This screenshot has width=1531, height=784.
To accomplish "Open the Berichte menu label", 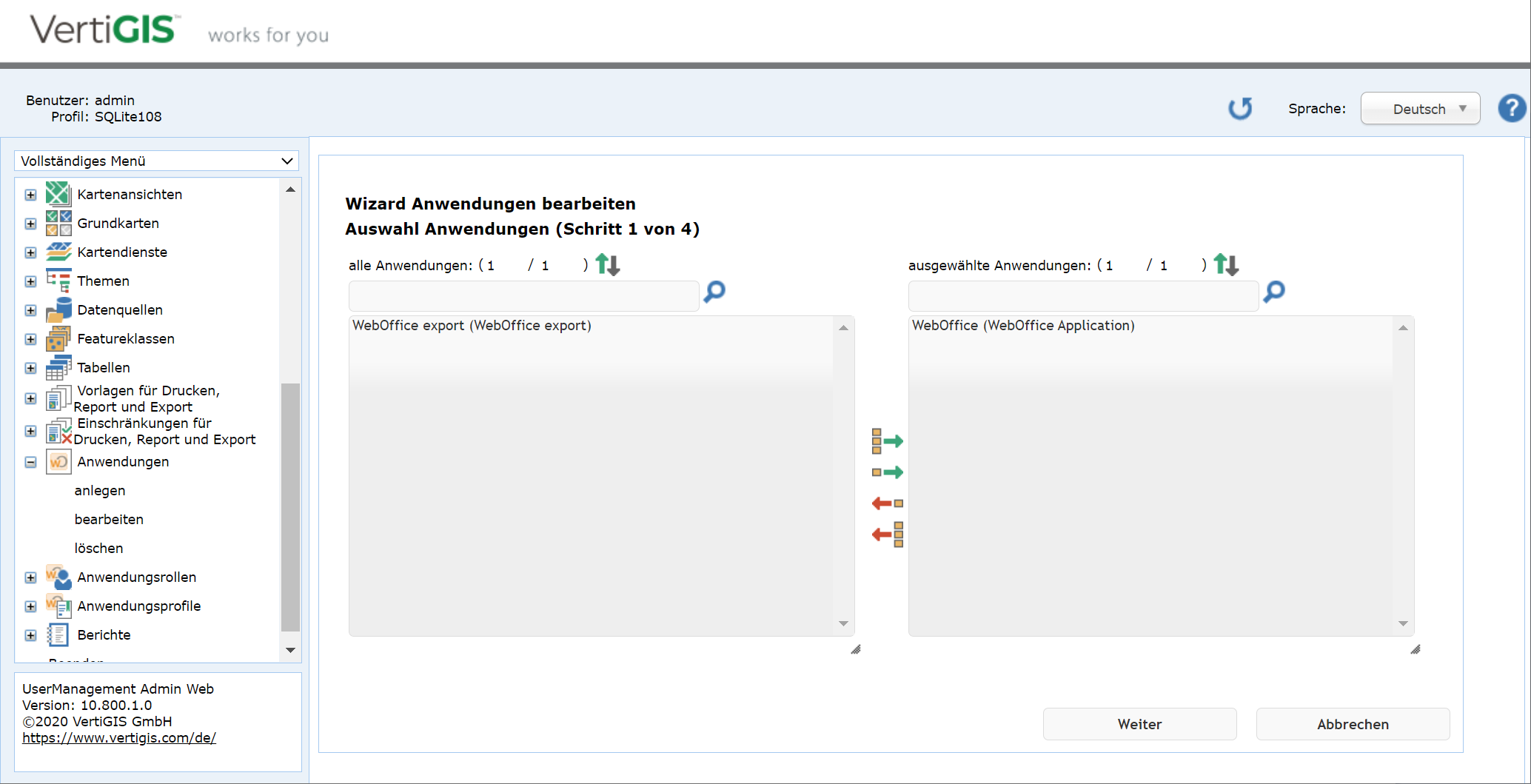I will (104, 634).
